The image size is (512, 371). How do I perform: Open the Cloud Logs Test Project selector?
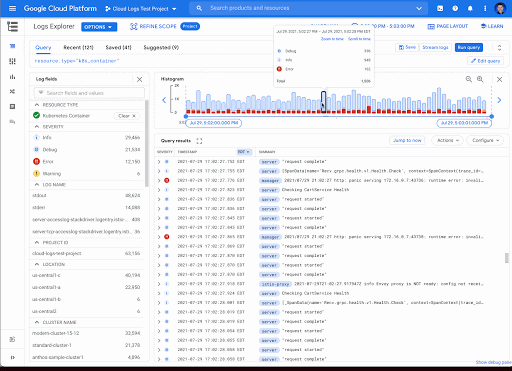coord(141,9)
